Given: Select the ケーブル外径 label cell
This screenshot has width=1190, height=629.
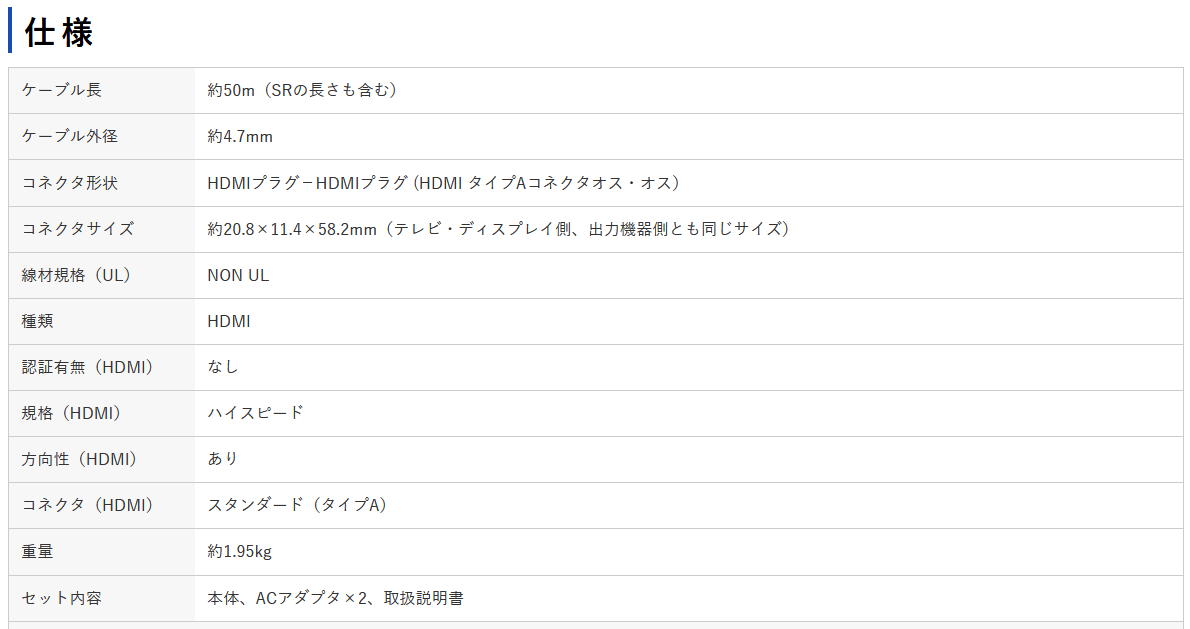Looking at the screenshot, I should (70, 137).
